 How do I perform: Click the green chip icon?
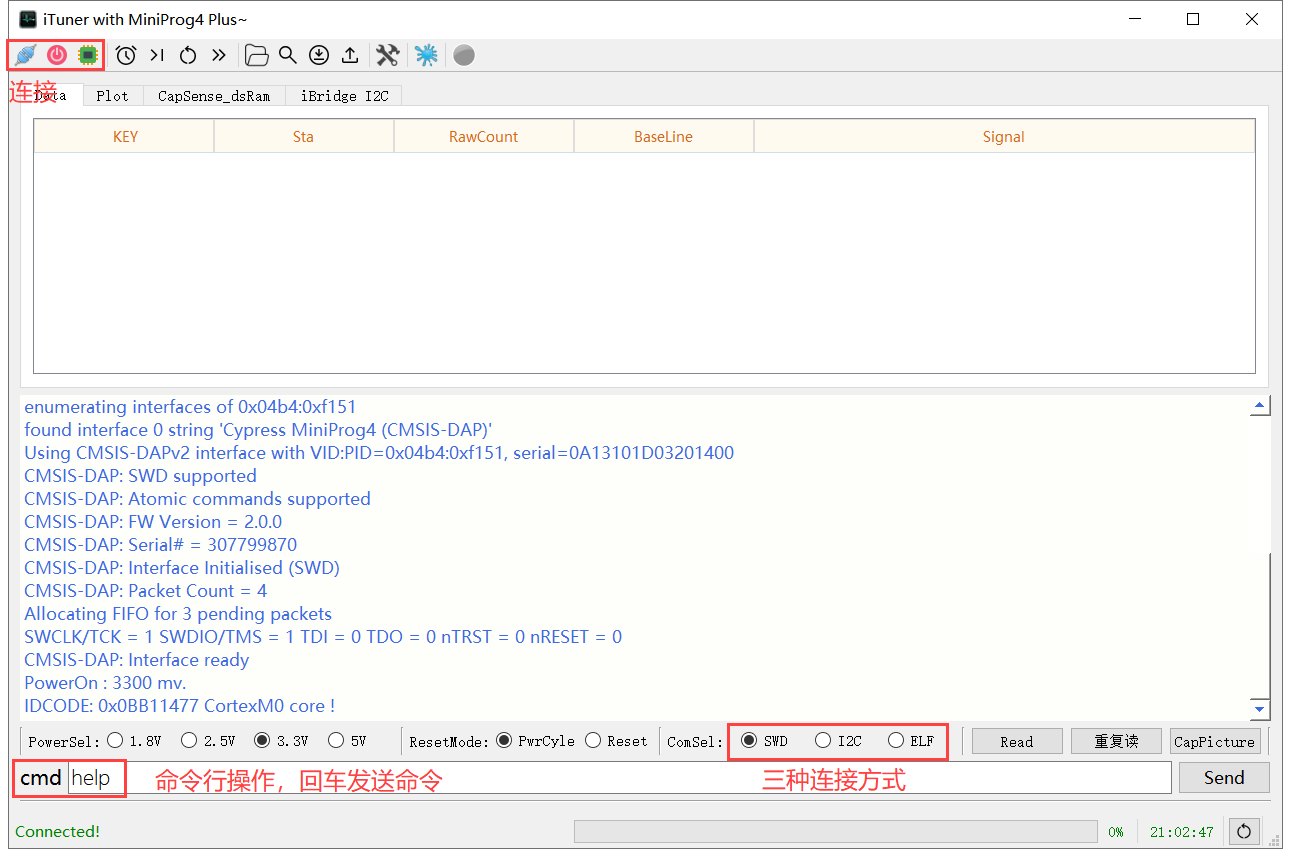88,55
